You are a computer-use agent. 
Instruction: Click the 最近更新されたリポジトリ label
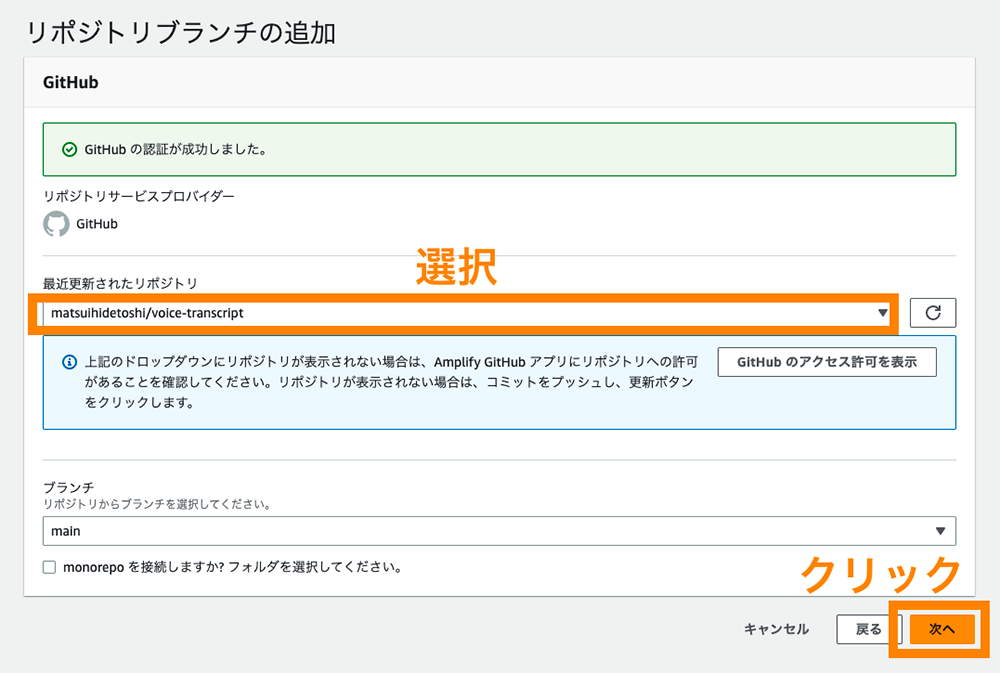(x=121, y=283)
